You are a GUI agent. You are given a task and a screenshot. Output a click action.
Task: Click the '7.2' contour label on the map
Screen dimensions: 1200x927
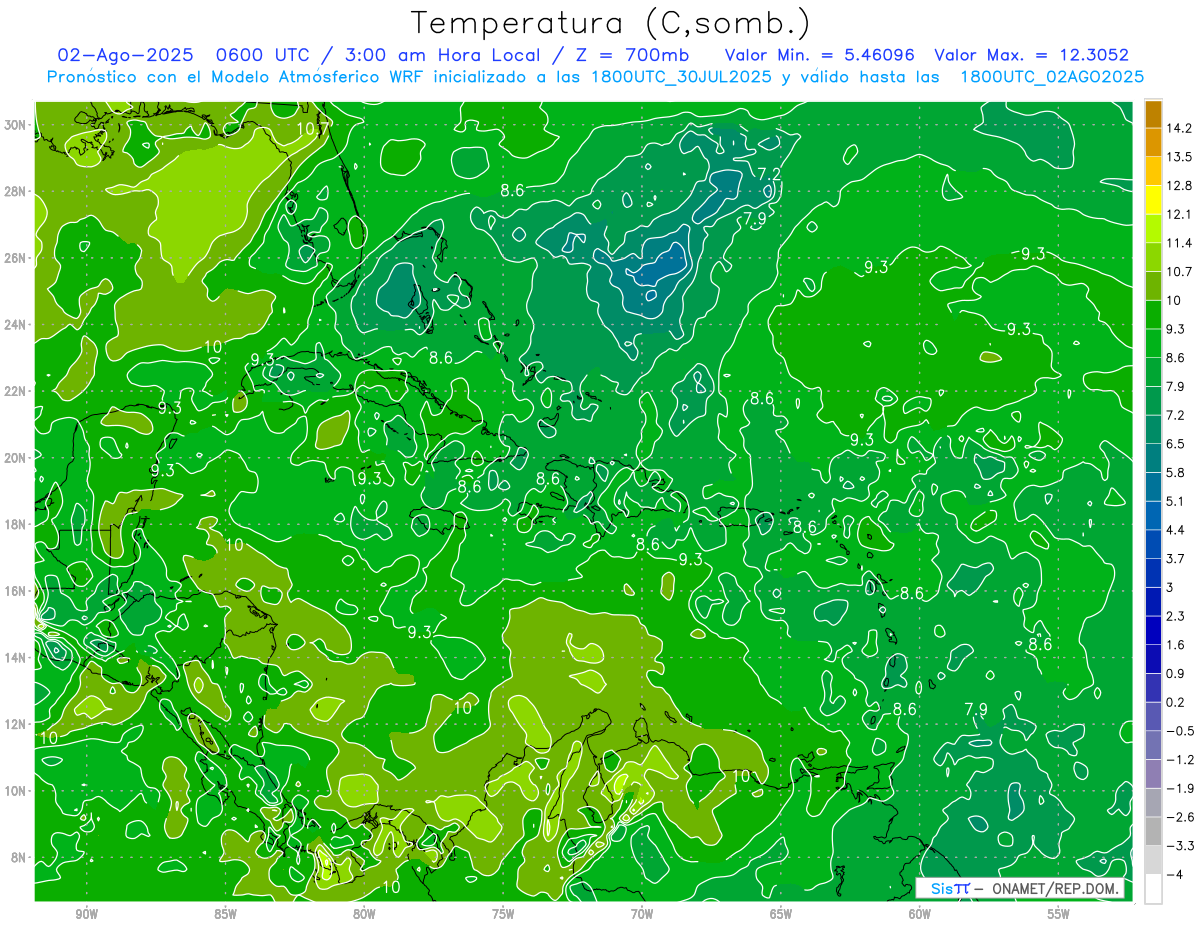coord(769,175)
